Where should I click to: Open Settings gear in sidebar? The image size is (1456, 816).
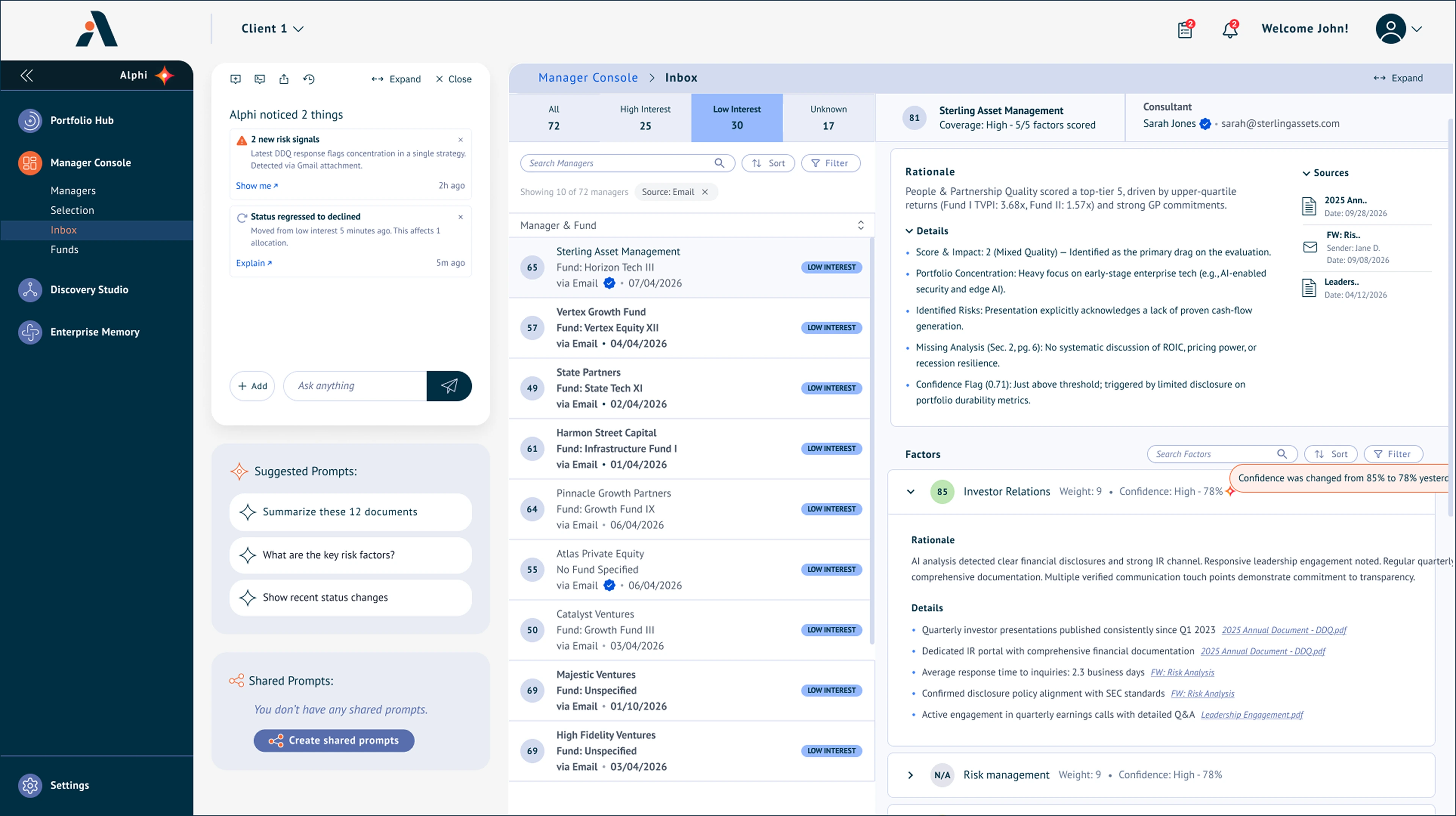click(x=30, y=785)
